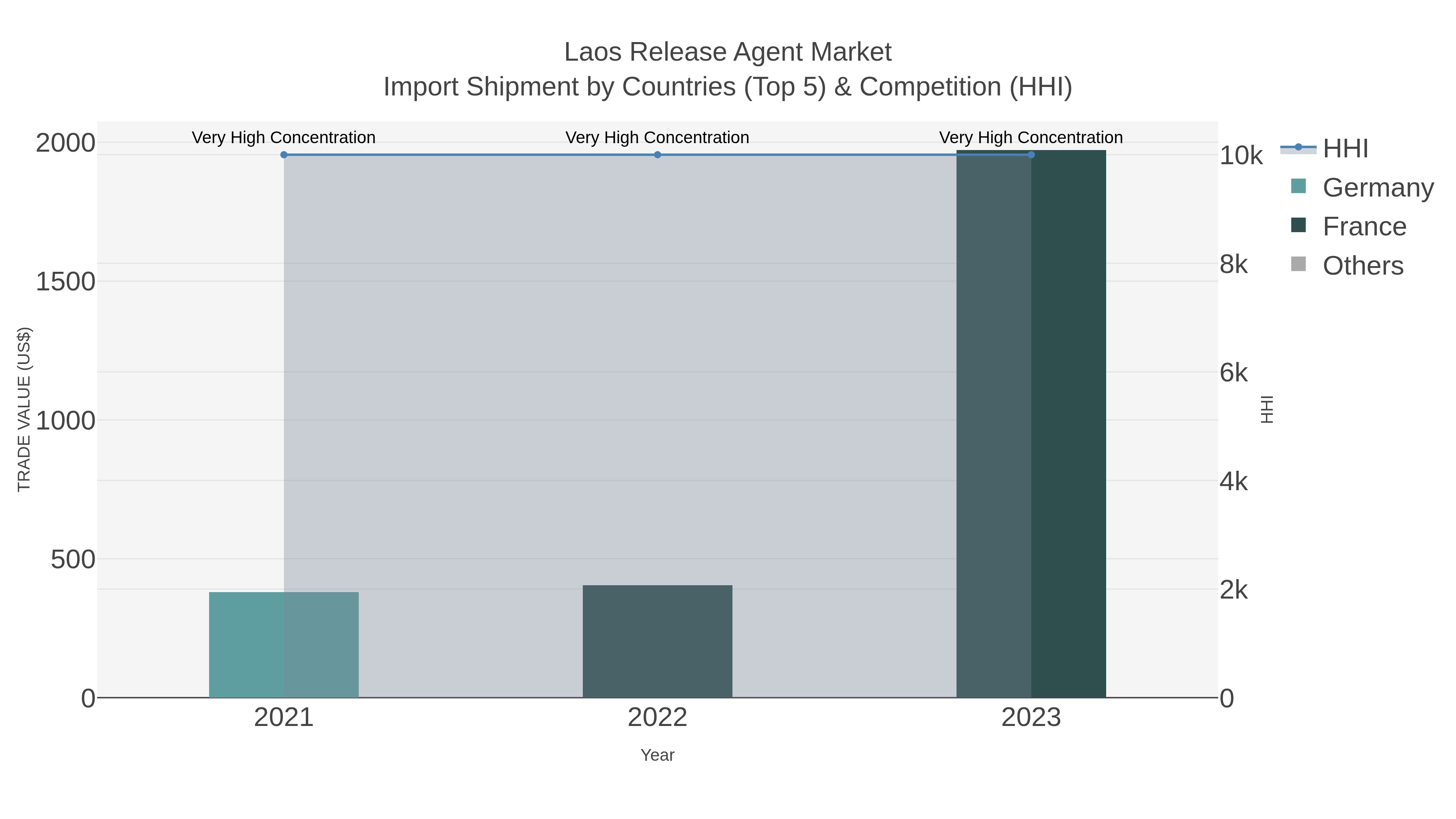Click the HHI data point for 2023
Screen dimensions: 1456x819
click(x=1031, y=155)
